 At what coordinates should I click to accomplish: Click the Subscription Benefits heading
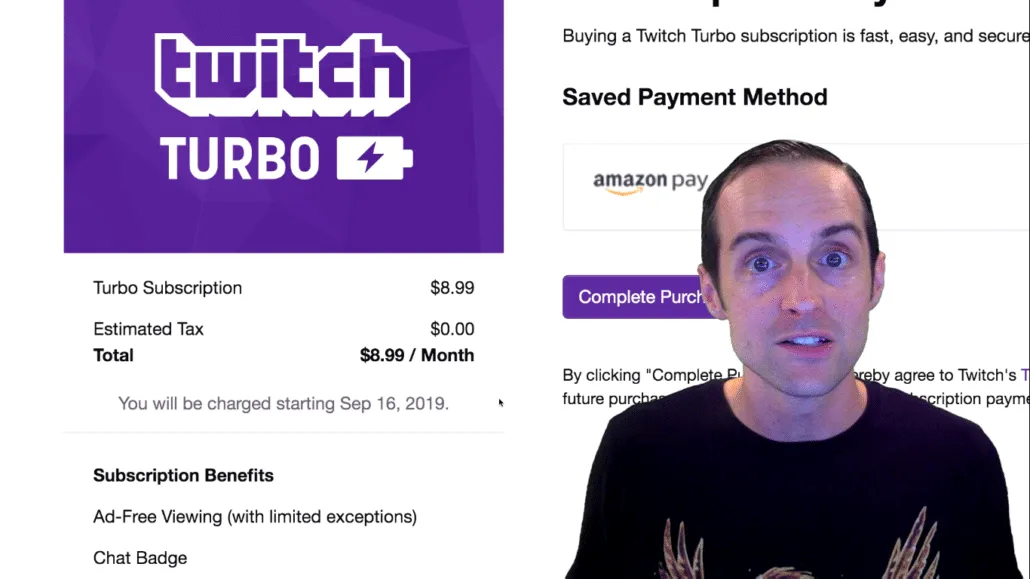coord(183,475)
